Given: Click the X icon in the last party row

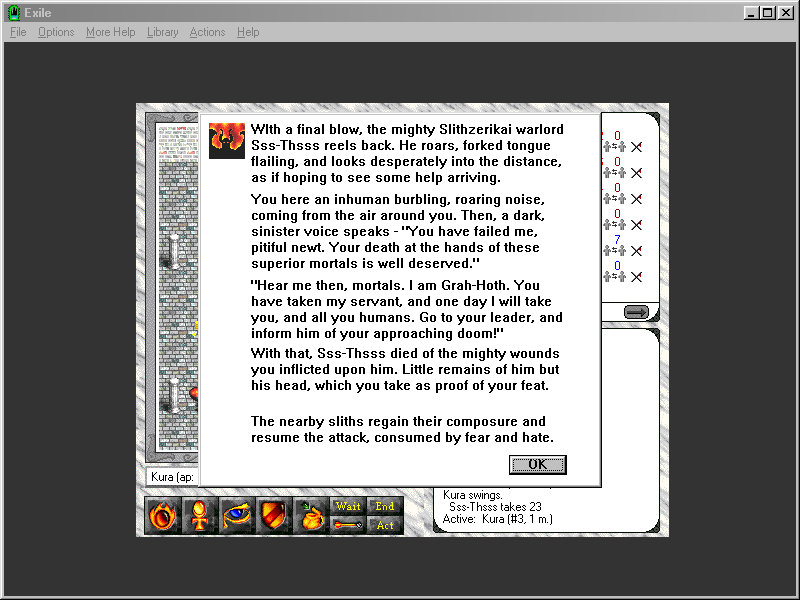Looking at the screenshot, I should pos(636,277).
